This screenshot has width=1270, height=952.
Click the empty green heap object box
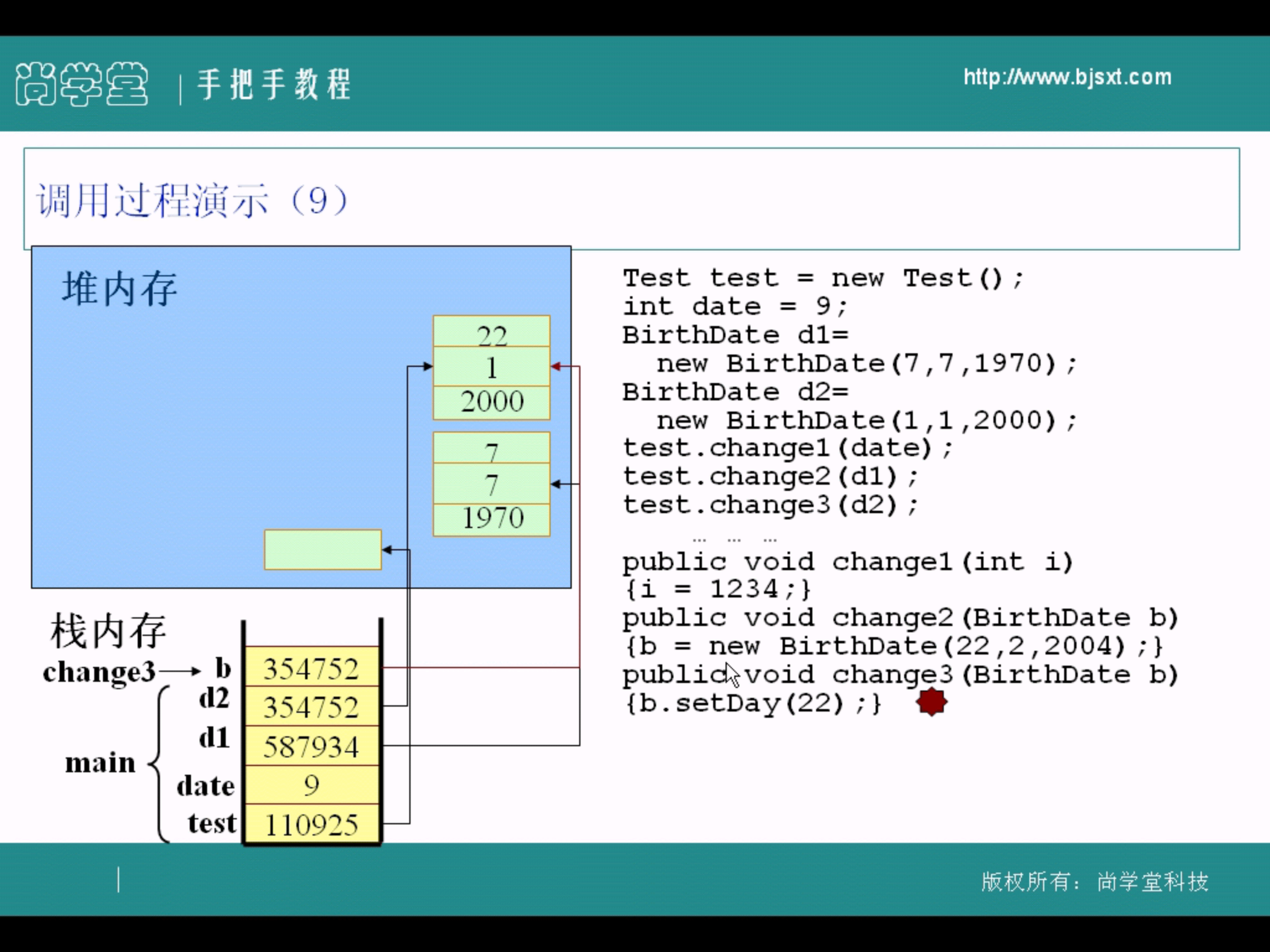coord(322,549)
